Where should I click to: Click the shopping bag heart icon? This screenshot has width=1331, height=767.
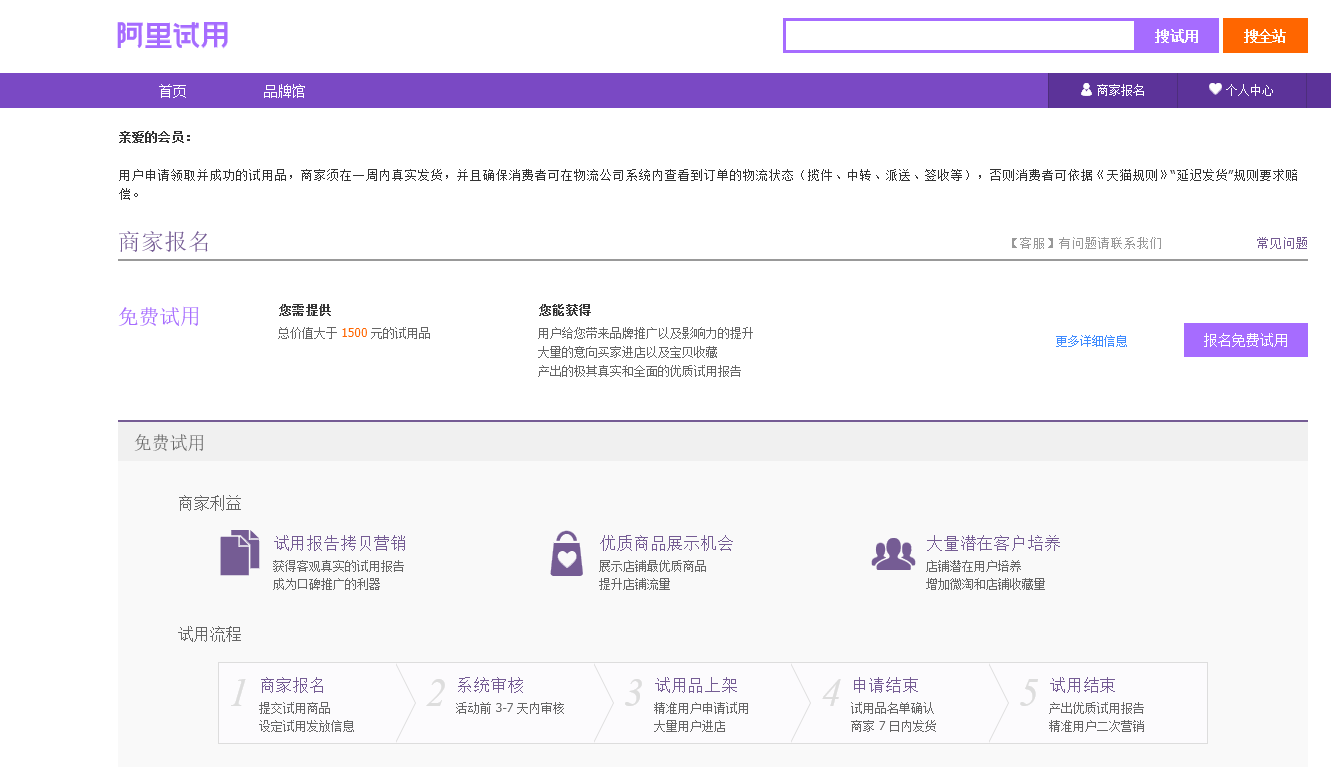567,554
